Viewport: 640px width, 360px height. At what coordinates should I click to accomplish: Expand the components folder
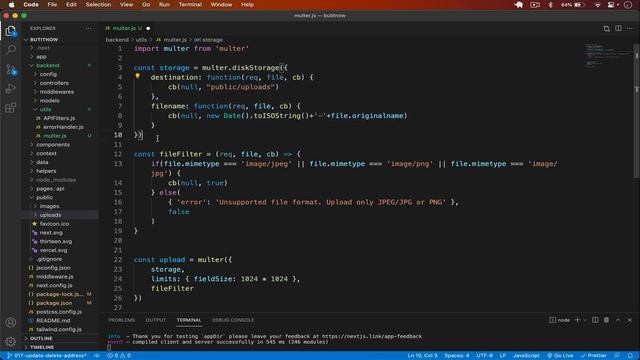(x=53, y=144)
